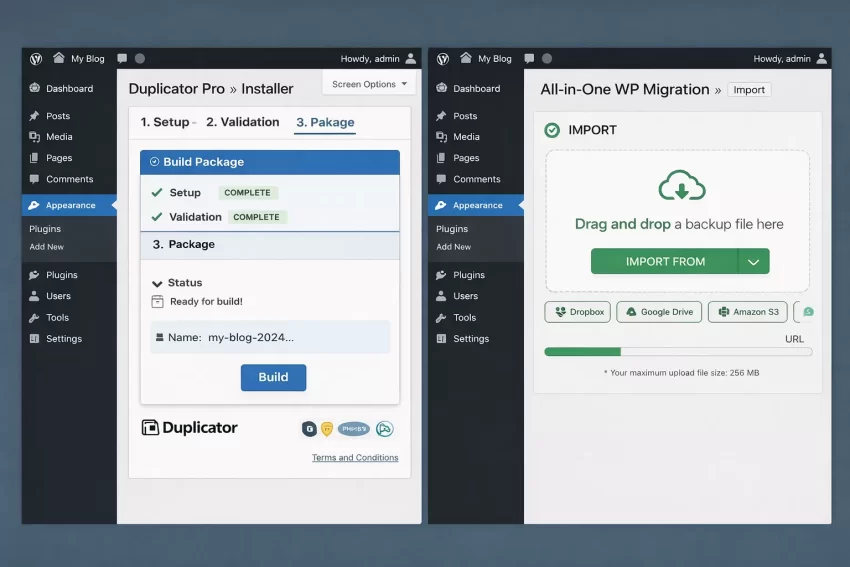Click the yellow shield badge icon
Image resolution: width=850 pixels, height=567 pixels.
327,429
